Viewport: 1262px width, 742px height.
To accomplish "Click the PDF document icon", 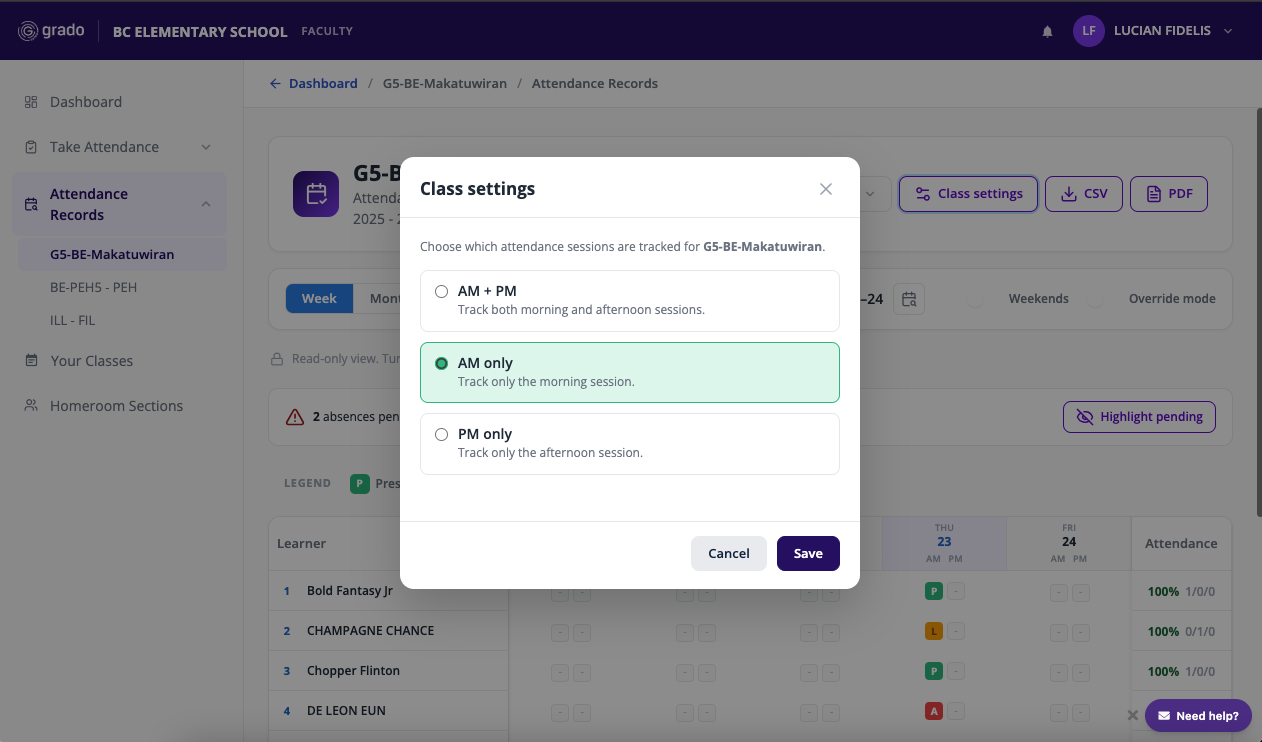I will coord(1154,194).
